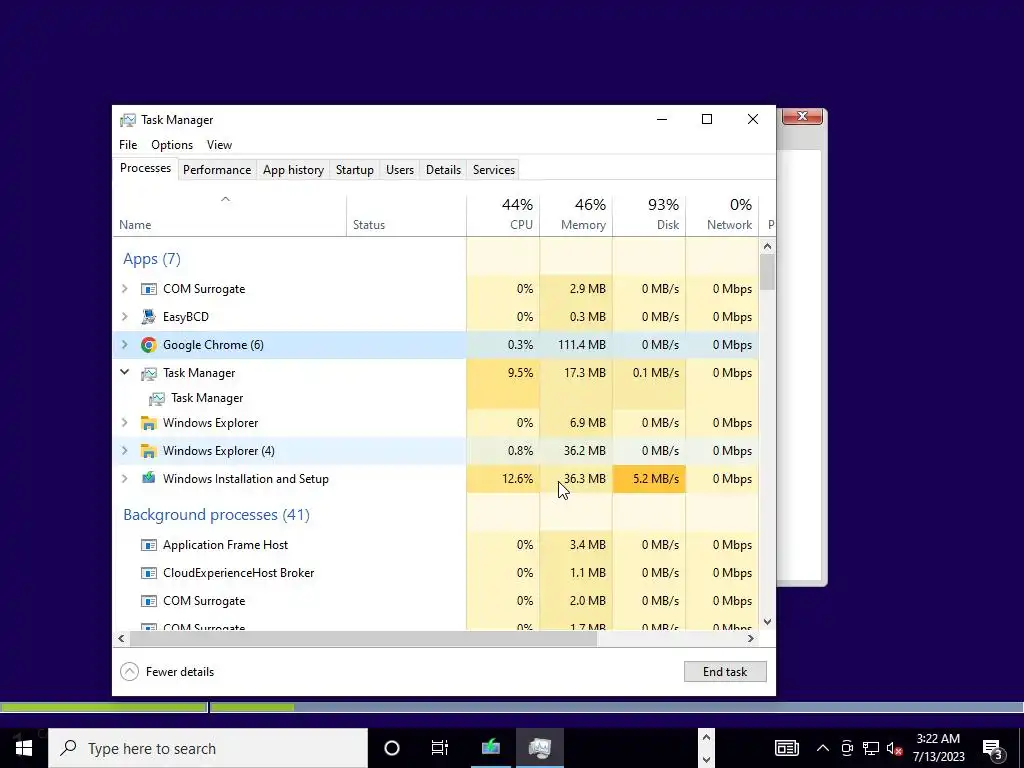Sort processes by Network column
The height and width of the screenshot is (768, 1024).
[x=722, y=215]
